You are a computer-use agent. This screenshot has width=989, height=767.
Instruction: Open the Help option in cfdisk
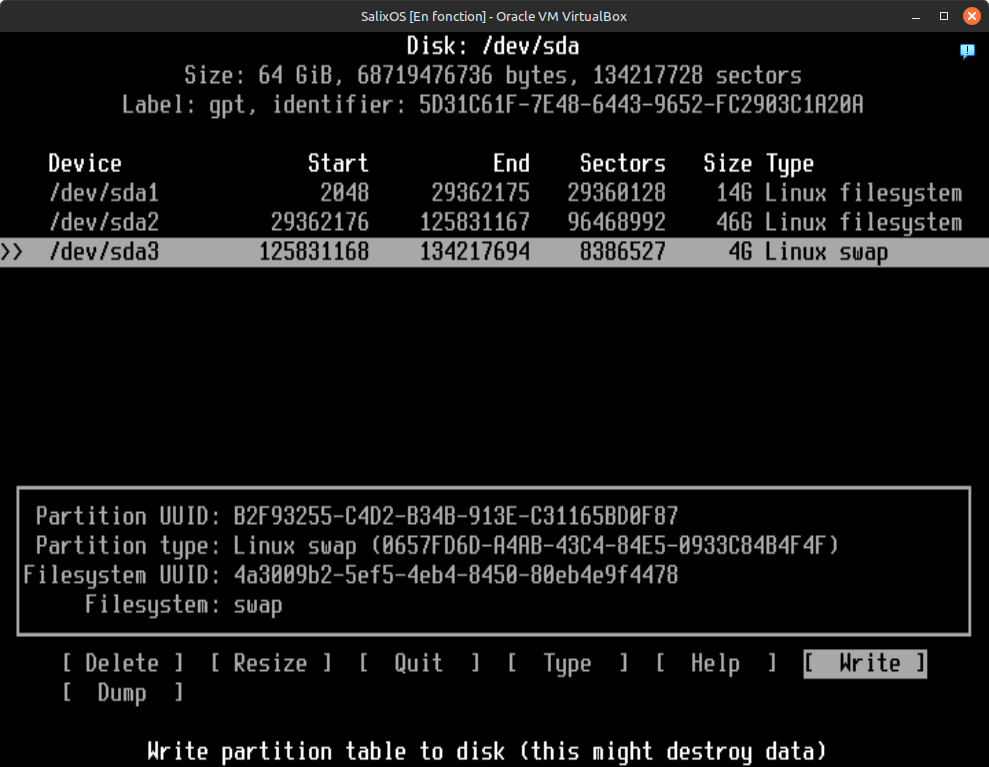click(x=715, y=663)
